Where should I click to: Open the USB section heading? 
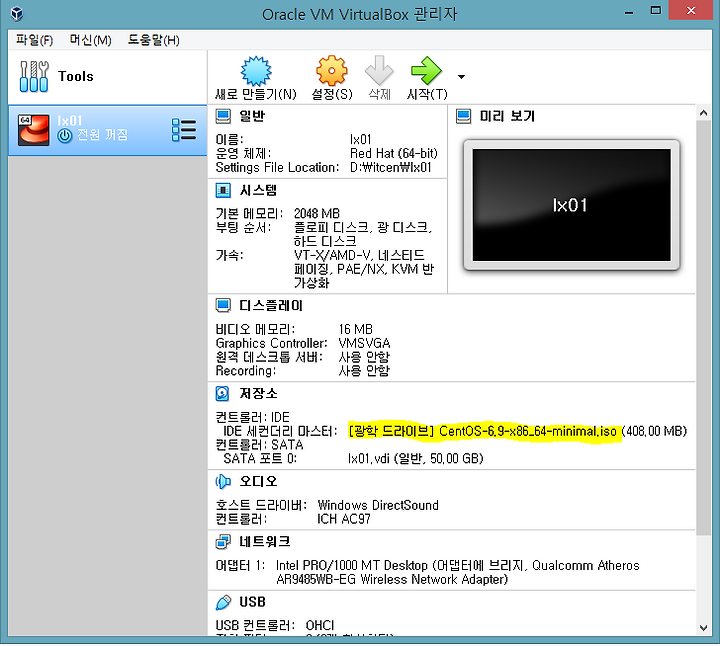click(252, 602)
